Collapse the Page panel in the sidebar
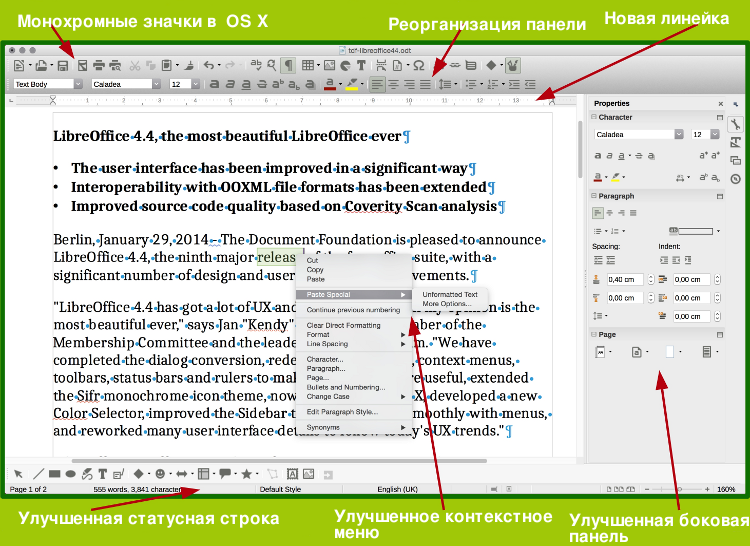Viewport: 750px width, 546px height. (594, 335)
